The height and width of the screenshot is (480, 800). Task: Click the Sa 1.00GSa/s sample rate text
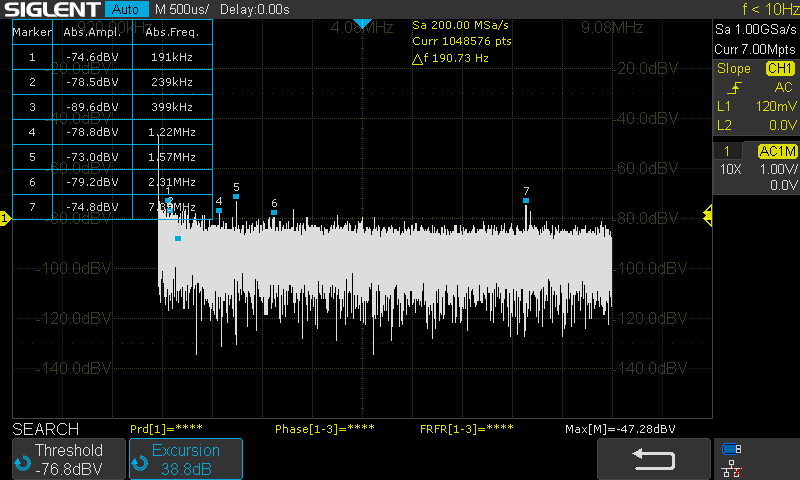[755, 30]
